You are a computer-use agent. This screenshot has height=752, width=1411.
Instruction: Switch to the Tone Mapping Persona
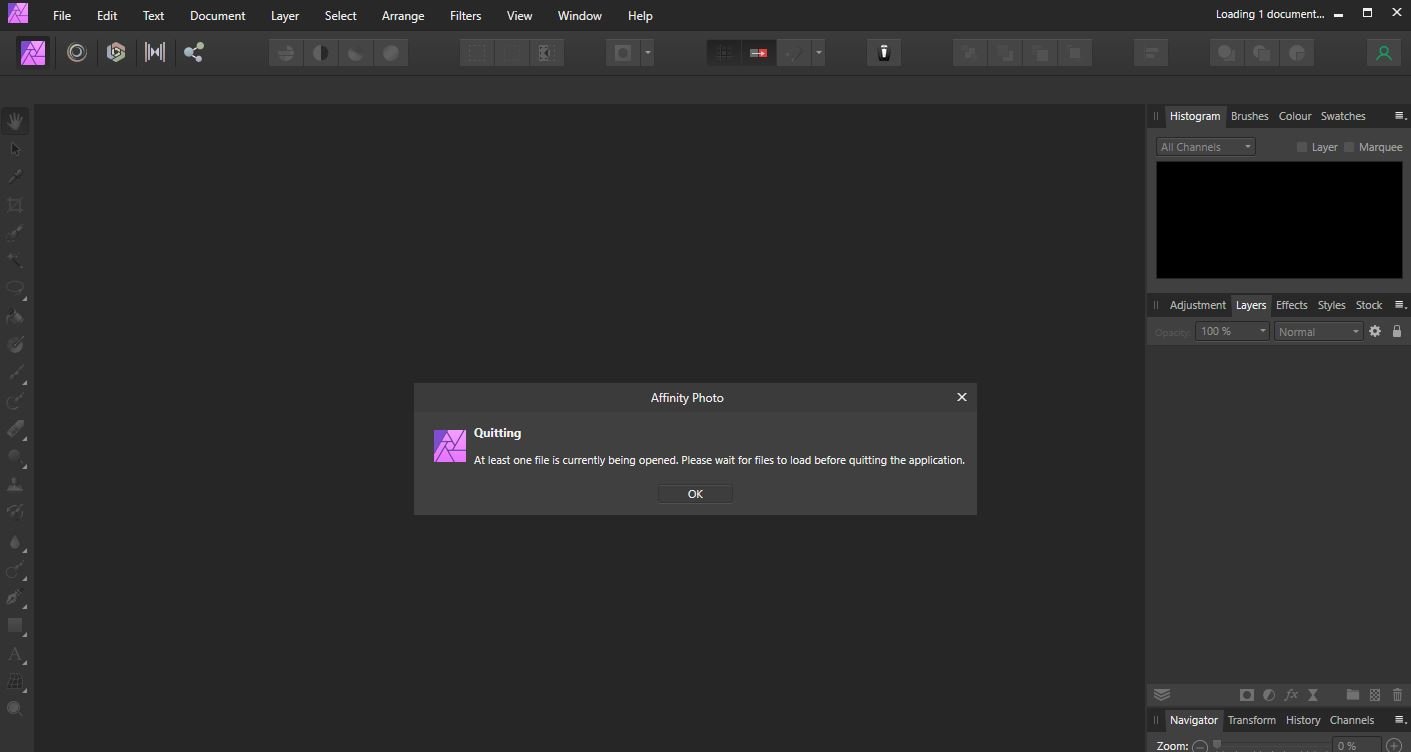pyautogui.click(x=155, y=53)
